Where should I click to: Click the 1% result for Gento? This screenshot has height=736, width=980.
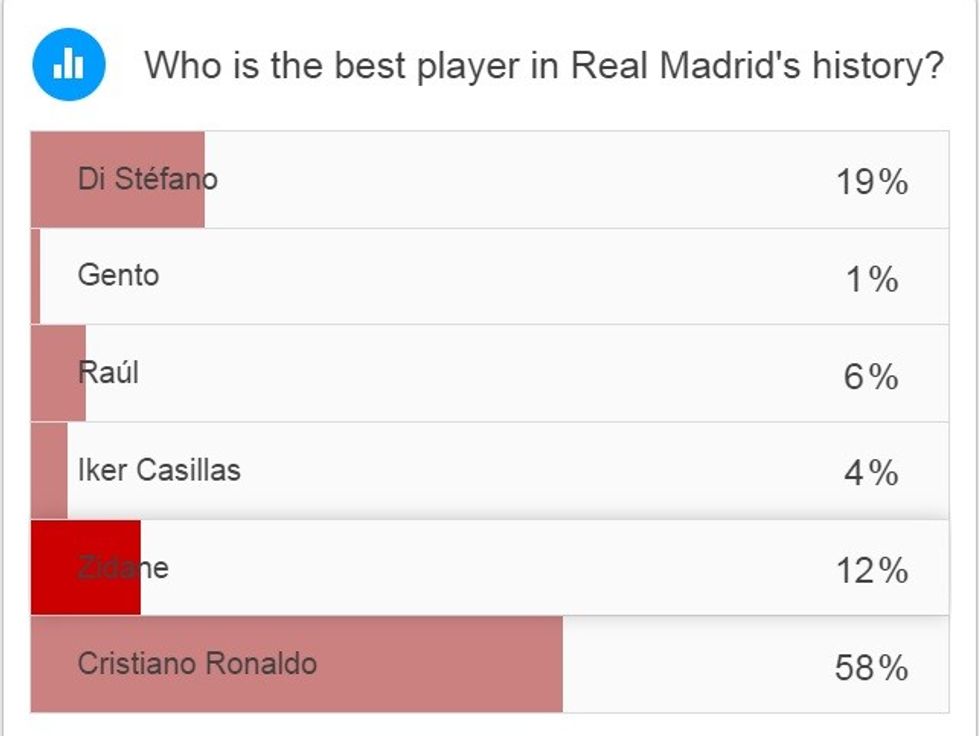coord(871,280)
